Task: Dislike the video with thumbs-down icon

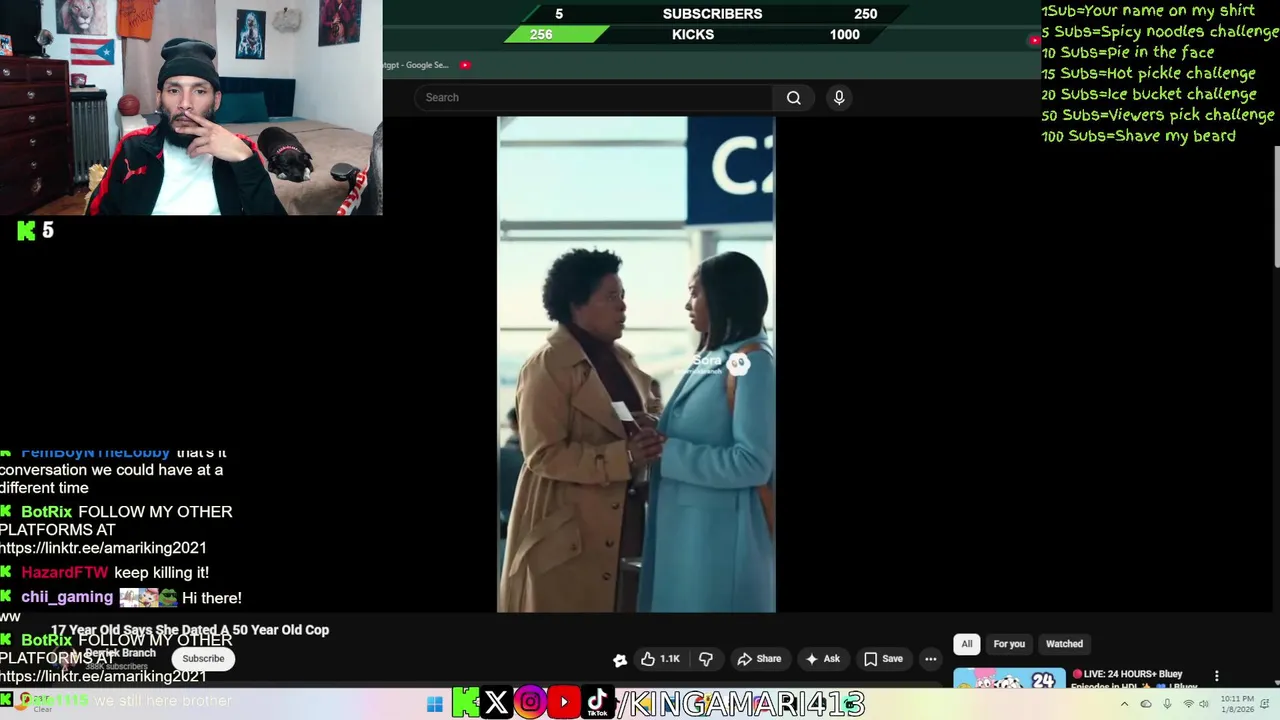Action: point(706,658)
